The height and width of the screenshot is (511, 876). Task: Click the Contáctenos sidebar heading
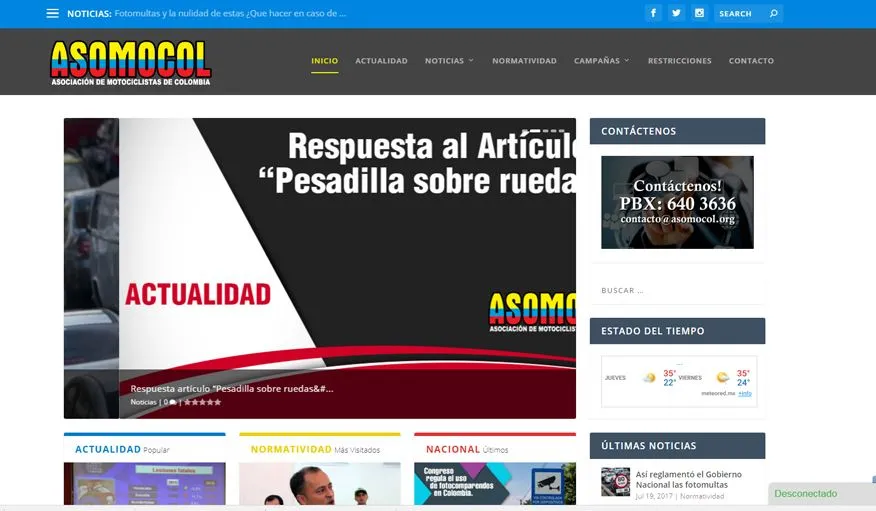(x=677, y=131)
